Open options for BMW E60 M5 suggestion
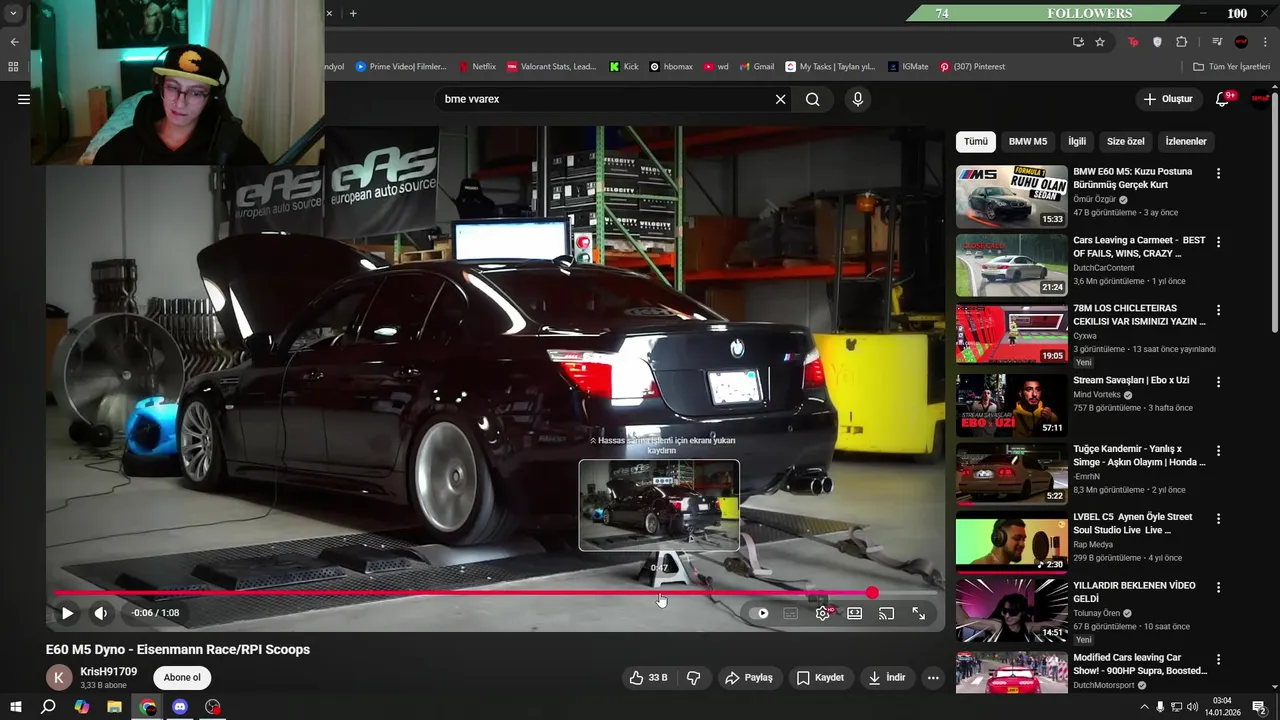 coord(1218,173)
